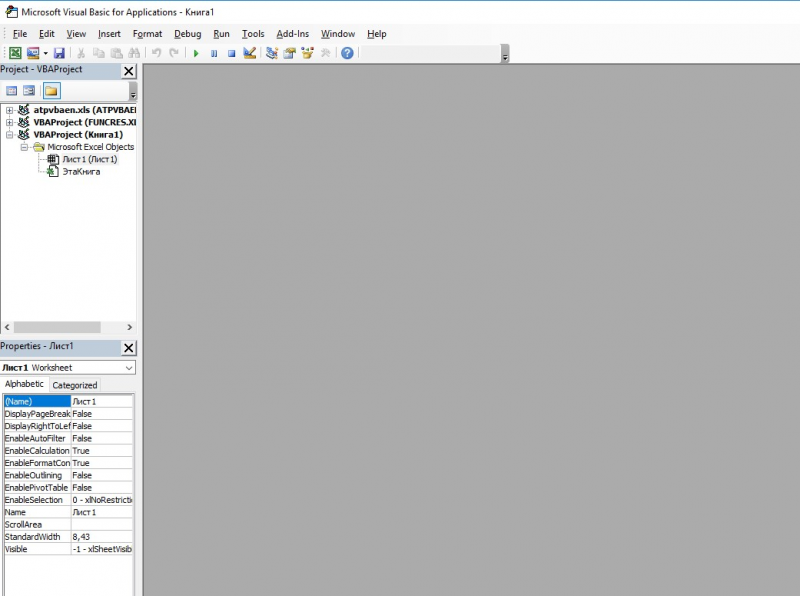Viewport: 800px width, 596px height.
Task: Run the macro with the green play icon
Action: (x=196, y=53)
